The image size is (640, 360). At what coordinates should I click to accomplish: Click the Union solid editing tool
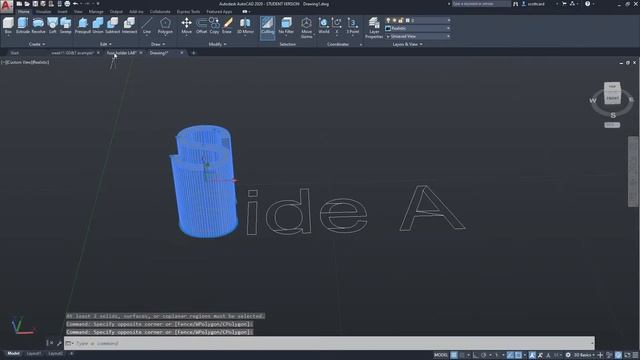coord(98,25)
